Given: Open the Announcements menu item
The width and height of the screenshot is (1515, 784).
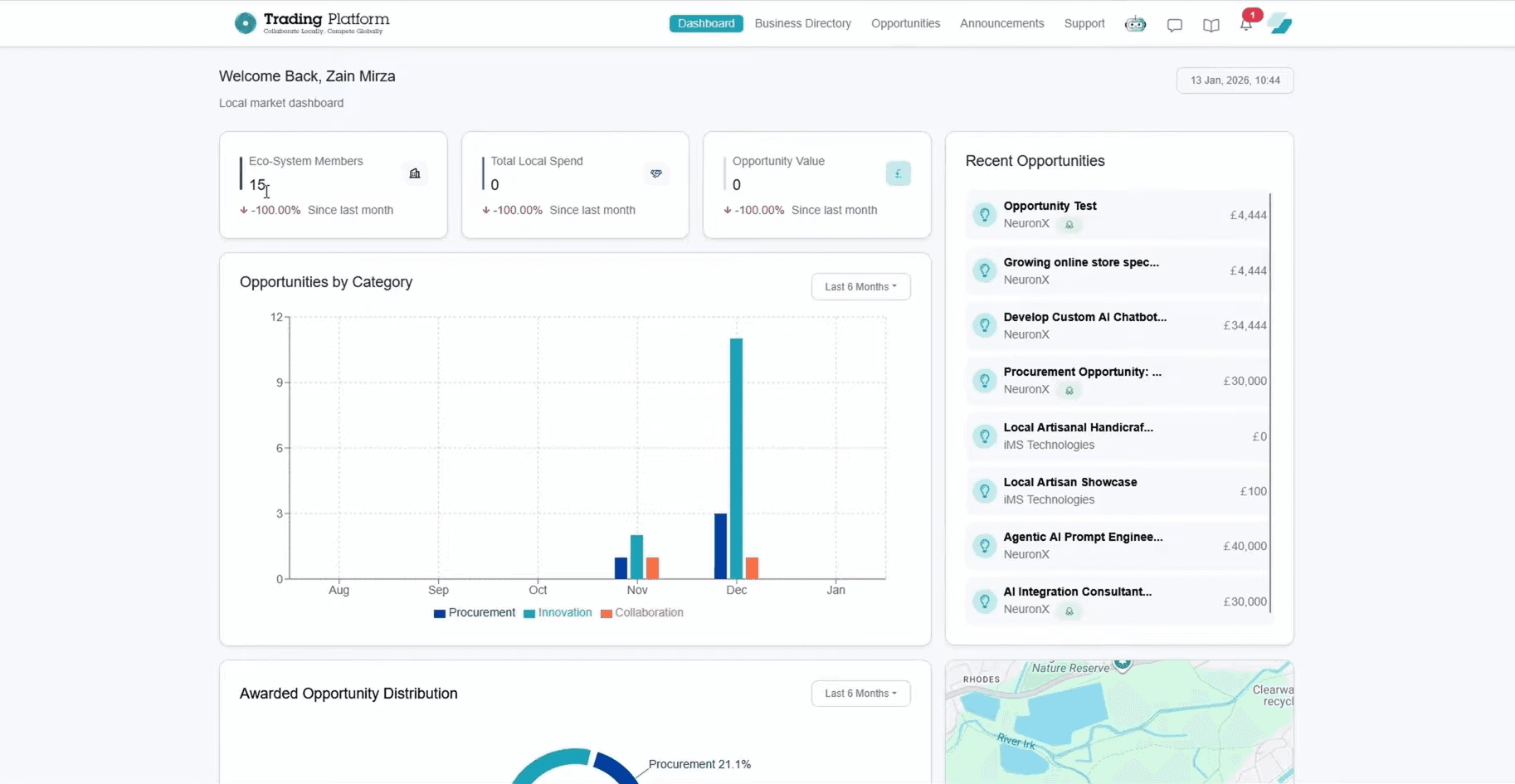Looking at the screenshot, I should pyautogui.click(x=1001, y=23).
